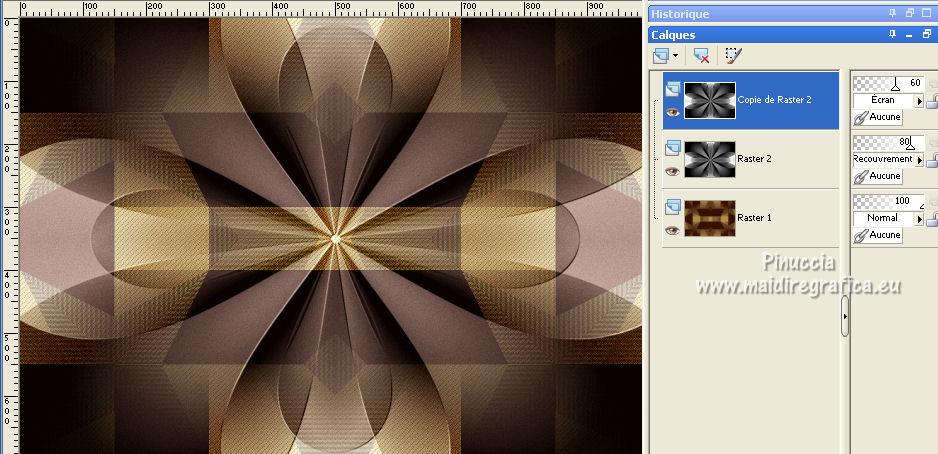Toggle transparency lock for Raster 2

pos(932,160)
